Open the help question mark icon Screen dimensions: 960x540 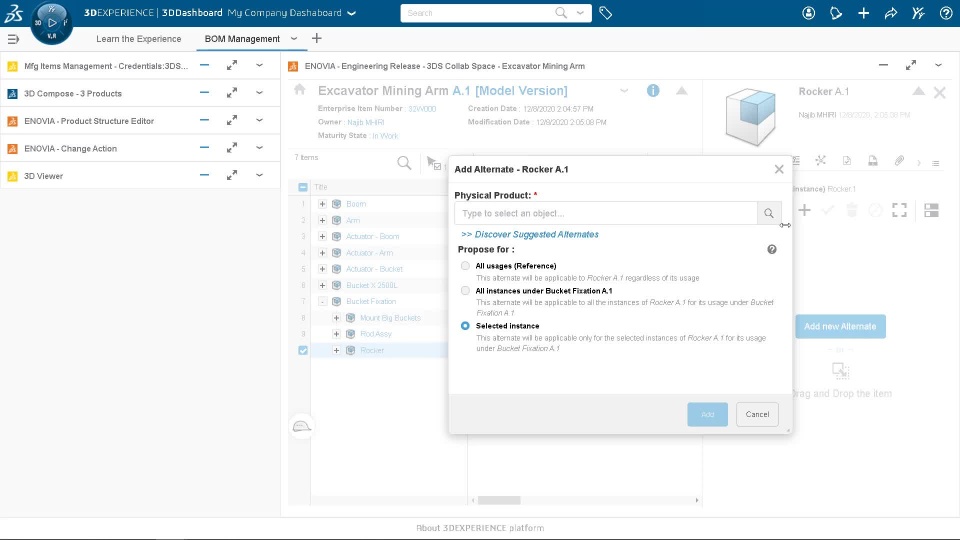click(x=946, y=13)
